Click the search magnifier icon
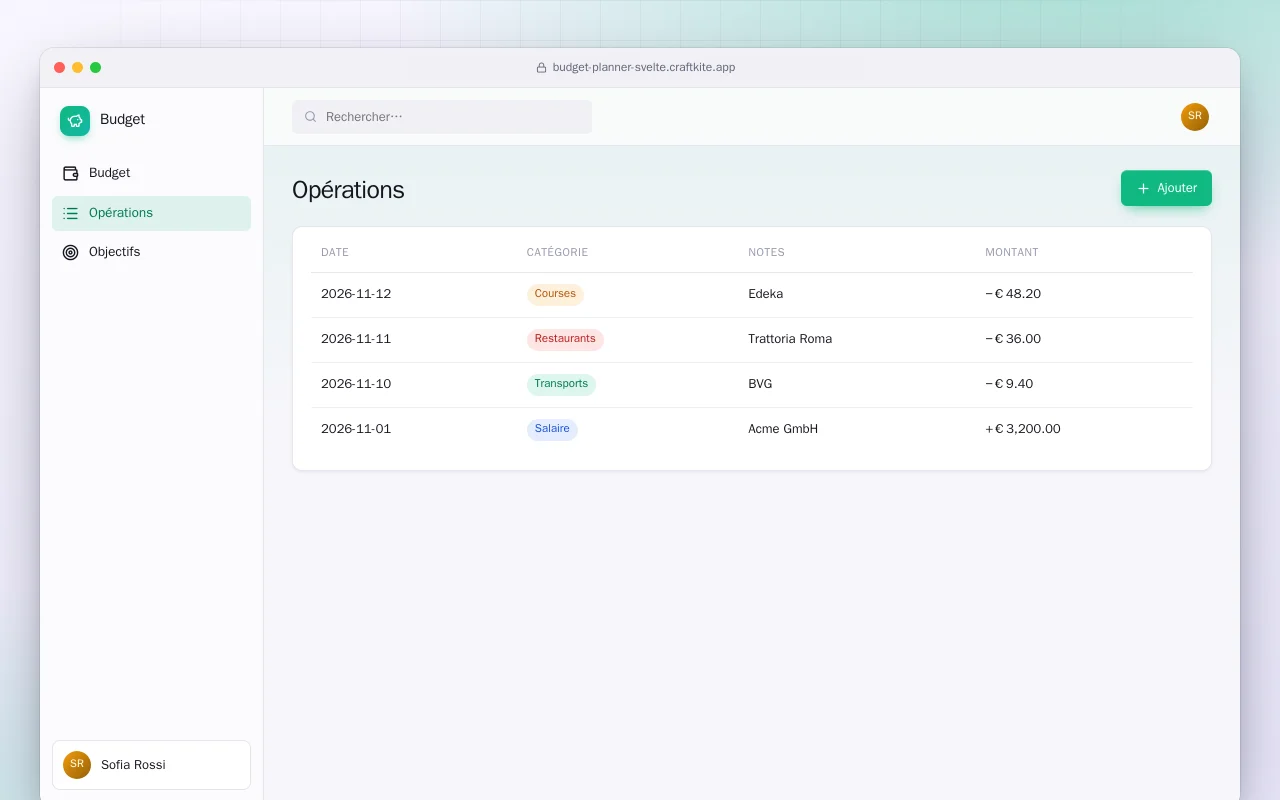Viewport: 1280px width, 800px height. click(311, 117)
